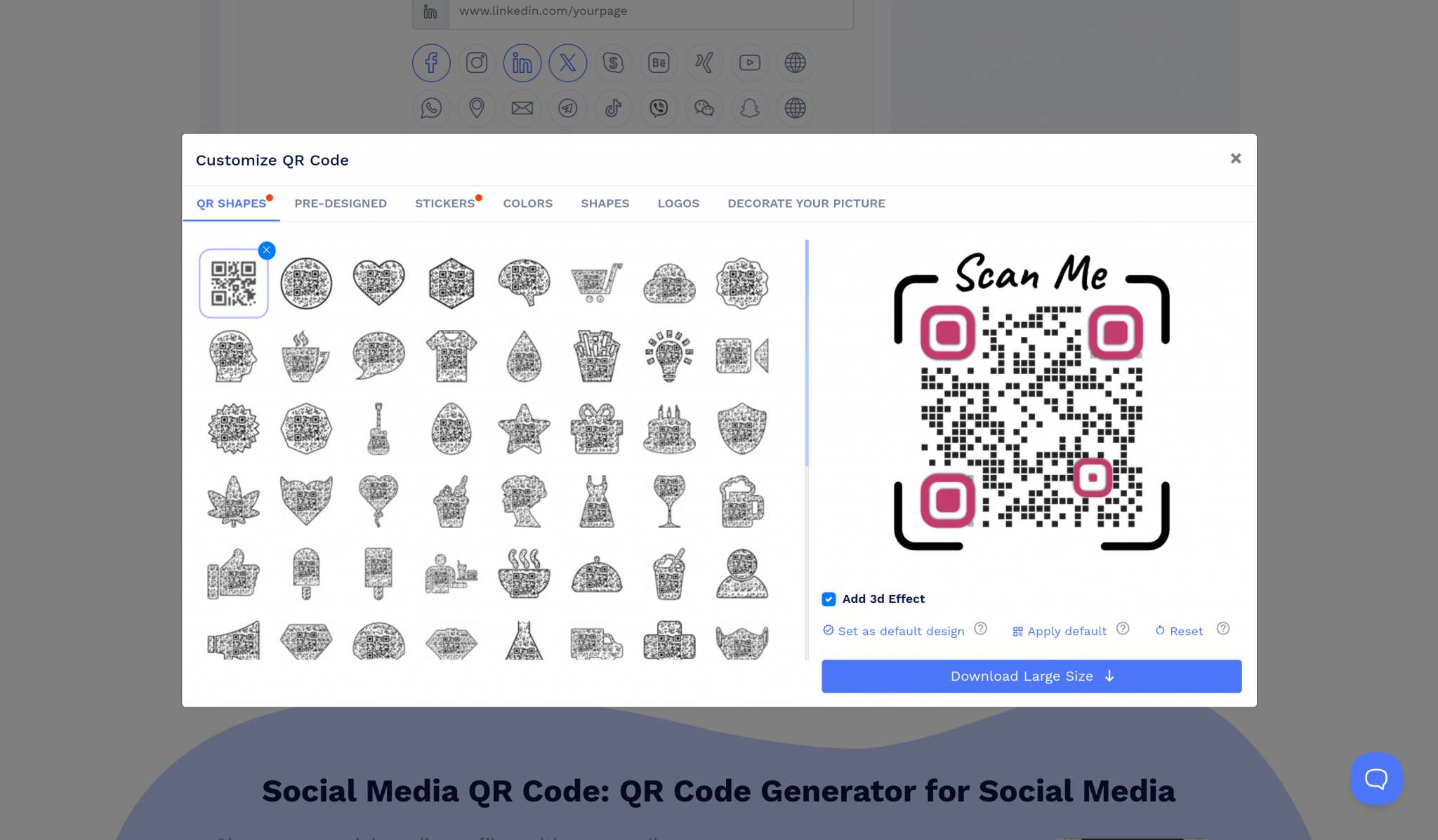This screenshot has width=1438, height=840.
Task: Click the WhatsApp icon
Action: (431, 109)
